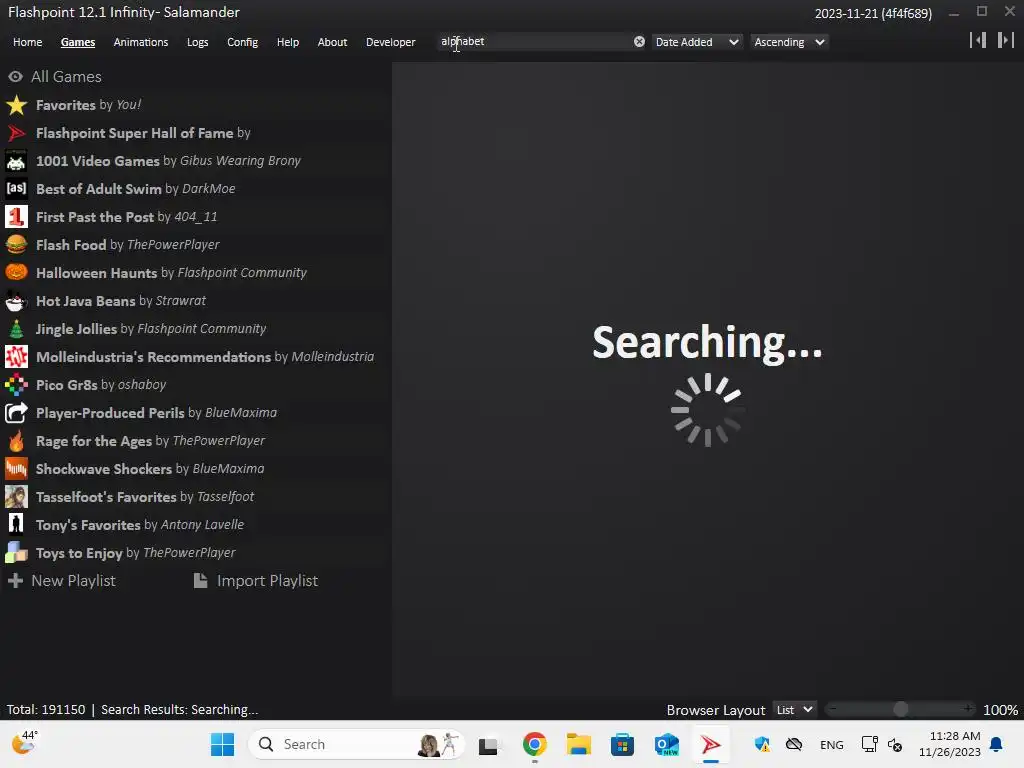Open the Flash Food playlist name
Image resolution: width=1024 pixels, height=768 pixels.
coord(71,245)
